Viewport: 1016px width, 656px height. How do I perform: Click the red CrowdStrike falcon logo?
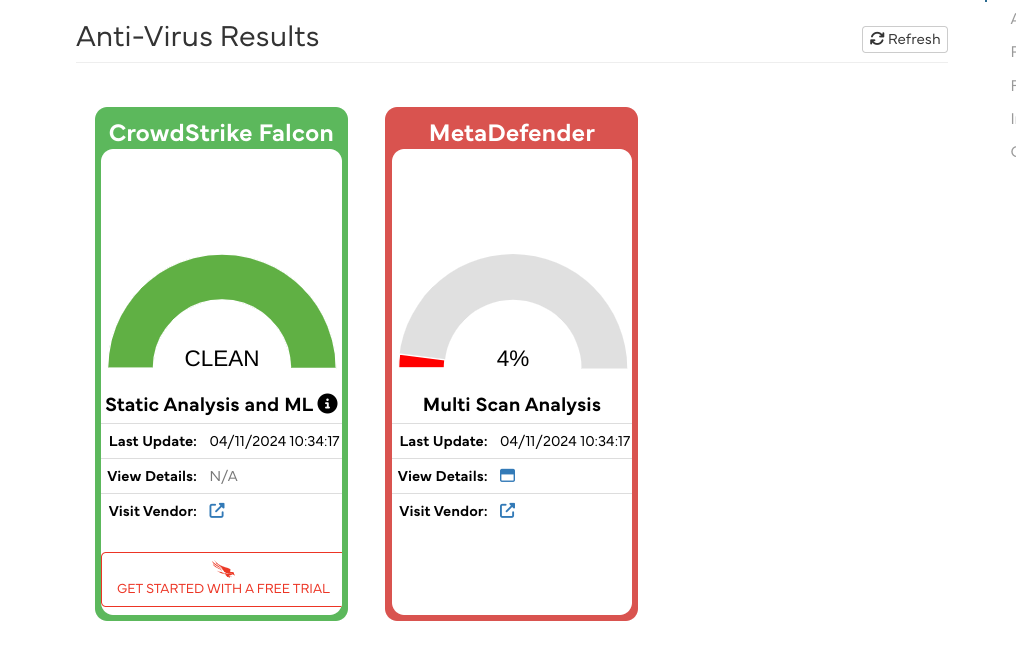point(223,569)
